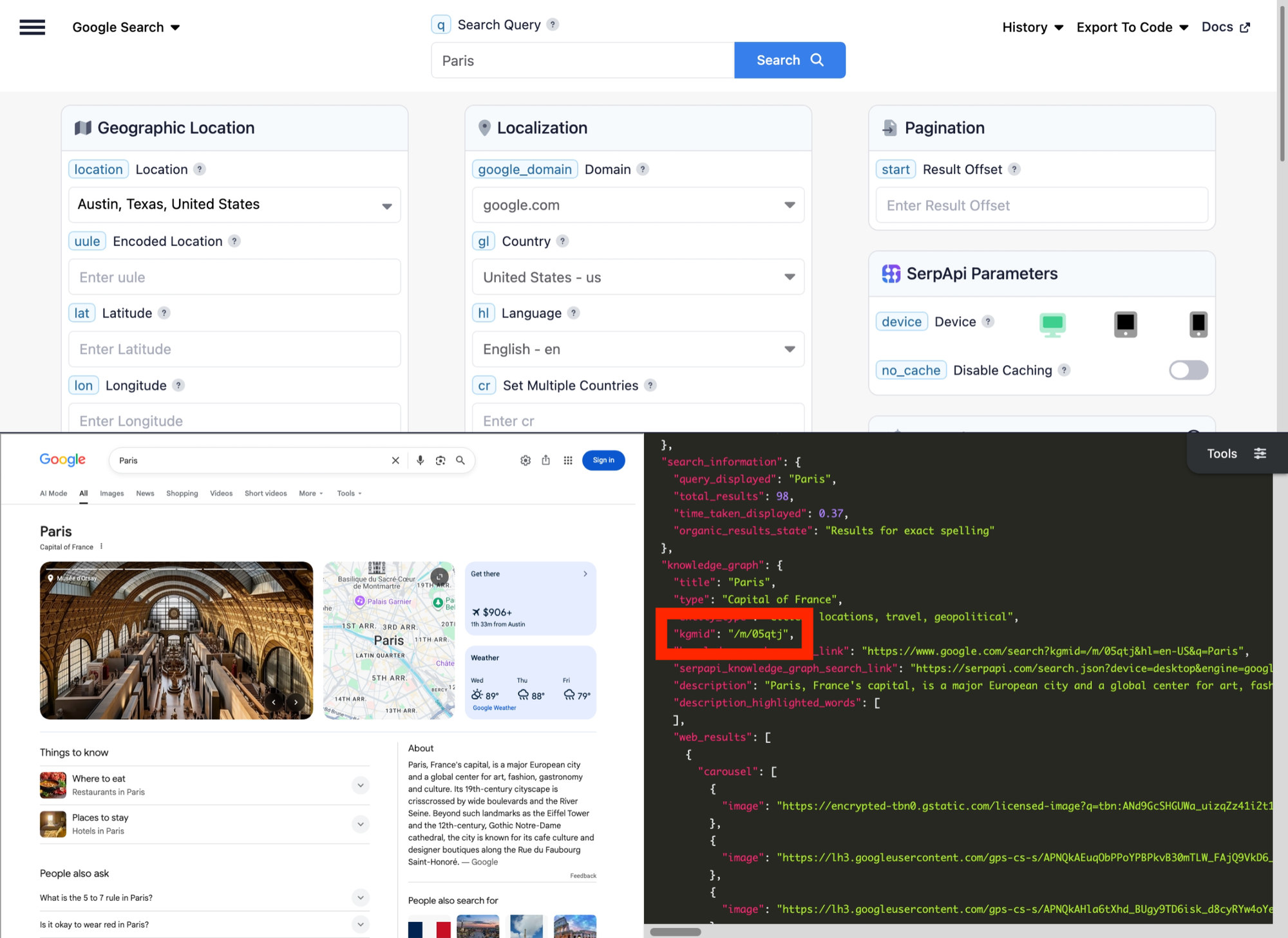Select the desktop device icon
1288x938 pixels.
[1052, 324]
